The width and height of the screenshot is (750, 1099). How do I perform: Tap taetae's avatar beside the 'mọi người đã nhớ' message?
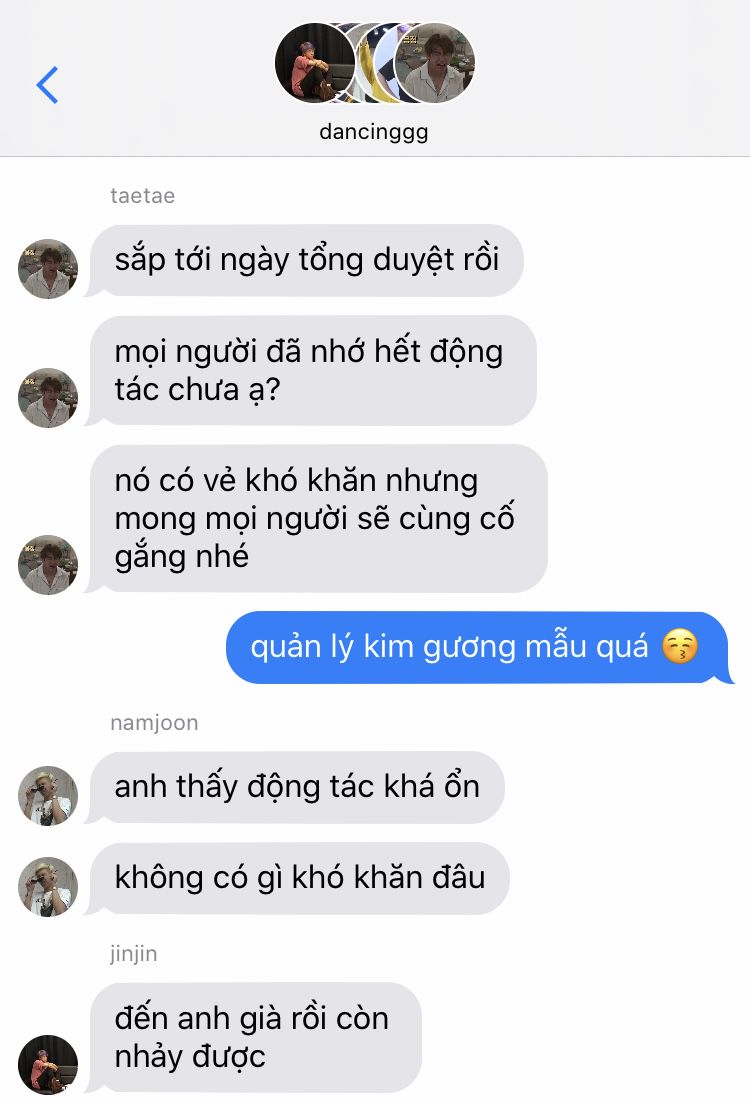(x=48, y=398)
